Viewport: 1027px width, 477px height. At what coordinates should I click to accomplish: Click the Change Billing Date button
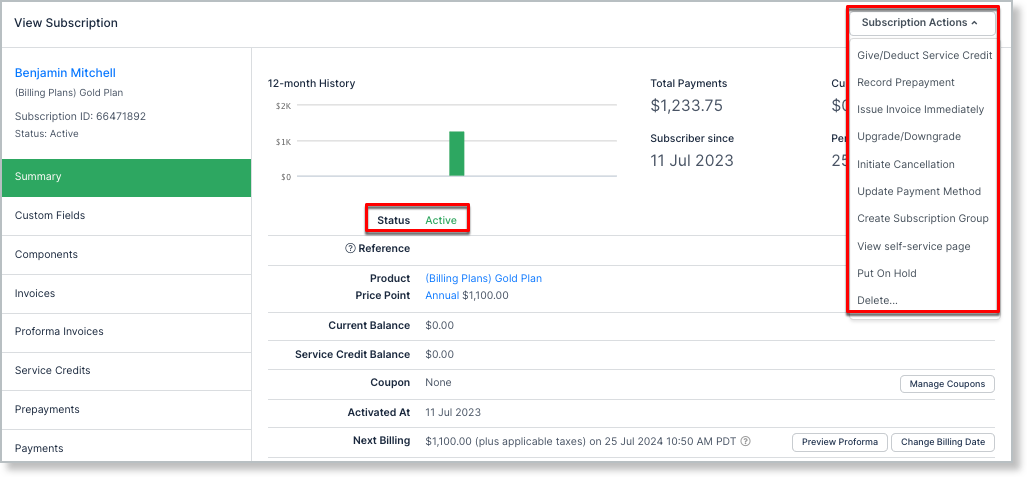[x=942, y=442]
